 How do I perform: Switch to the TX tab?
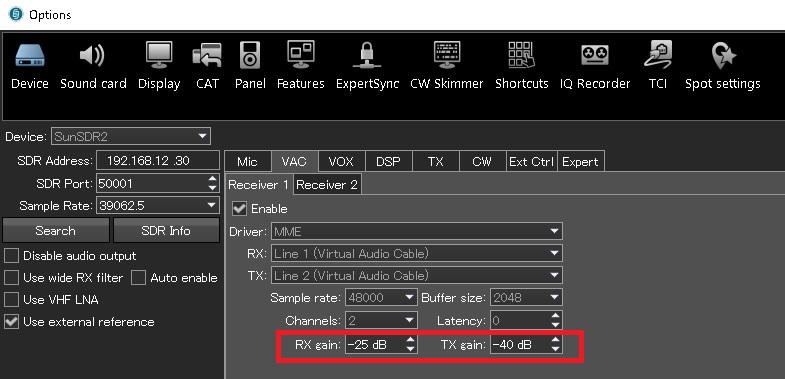click(x=436, y=162)
